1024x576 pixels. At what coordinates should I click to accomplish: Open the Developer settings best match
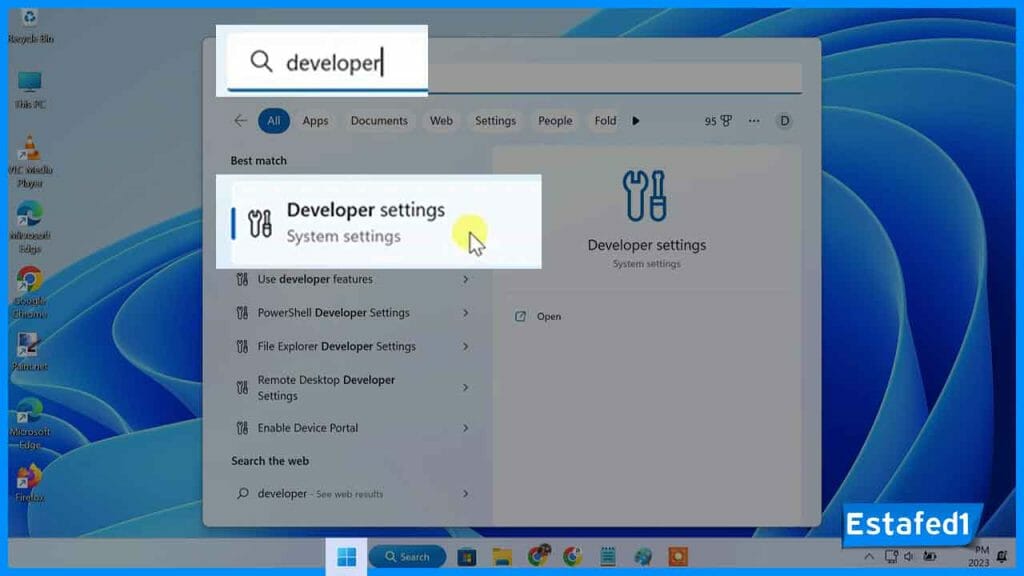(379, 222)
